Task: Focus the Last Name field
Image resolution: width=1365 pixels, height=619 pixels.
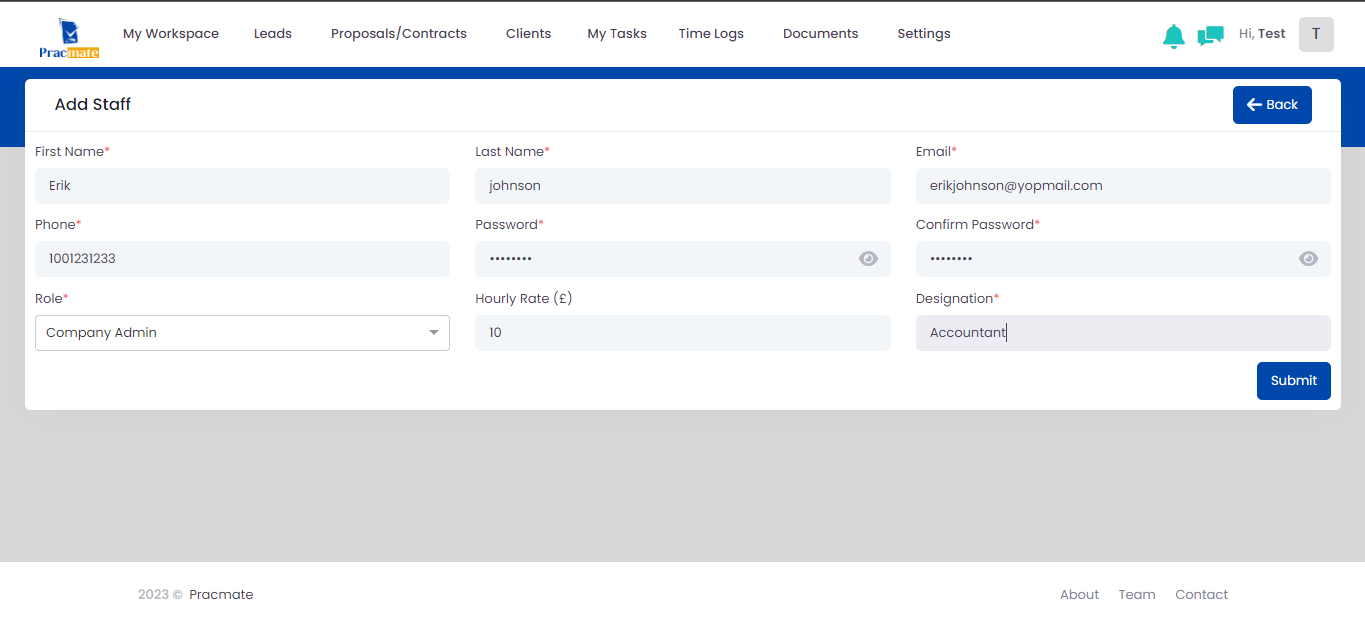Action: tap(683, 186)
